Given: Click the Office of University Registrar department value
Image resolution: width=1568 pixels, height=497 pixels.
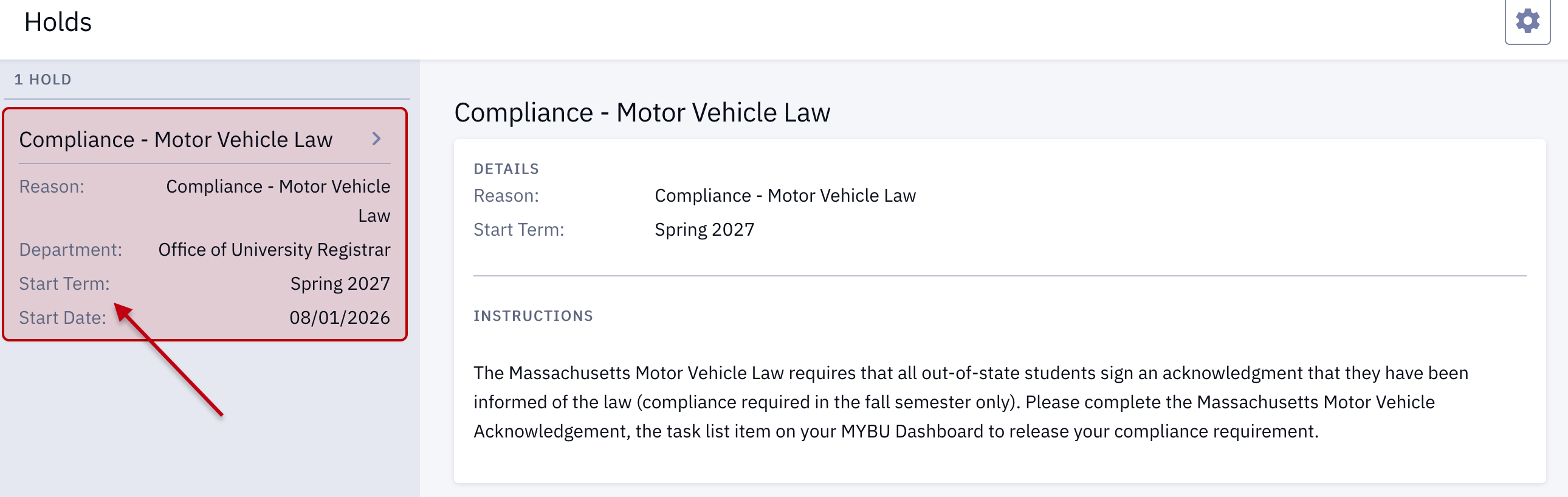Looking at the screenshot, I should coord(274,250).
